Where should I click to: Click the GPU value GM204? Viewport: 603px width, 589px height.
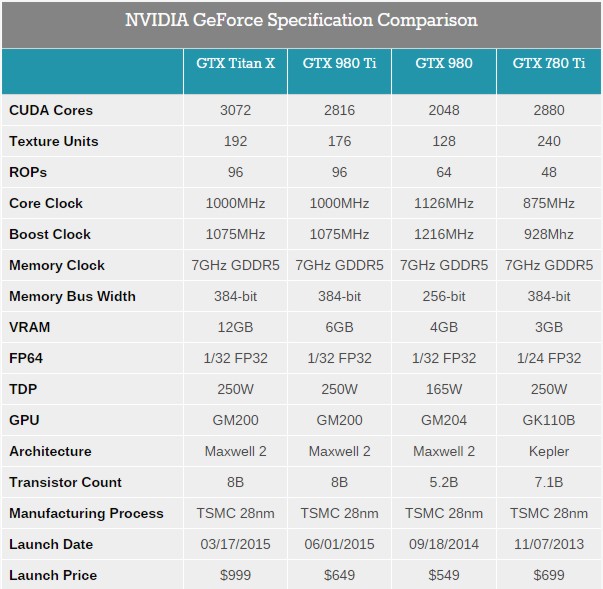pos(444,420)
